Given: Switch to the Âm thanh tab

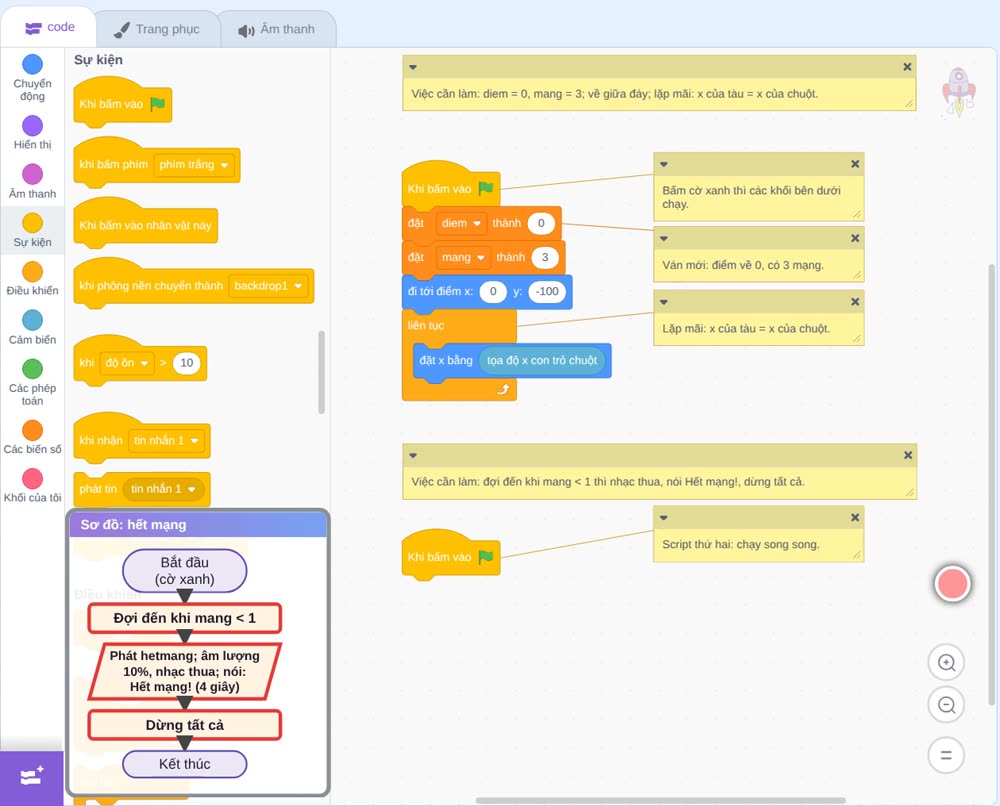Looking at the screenshot, I should point(277,29).
